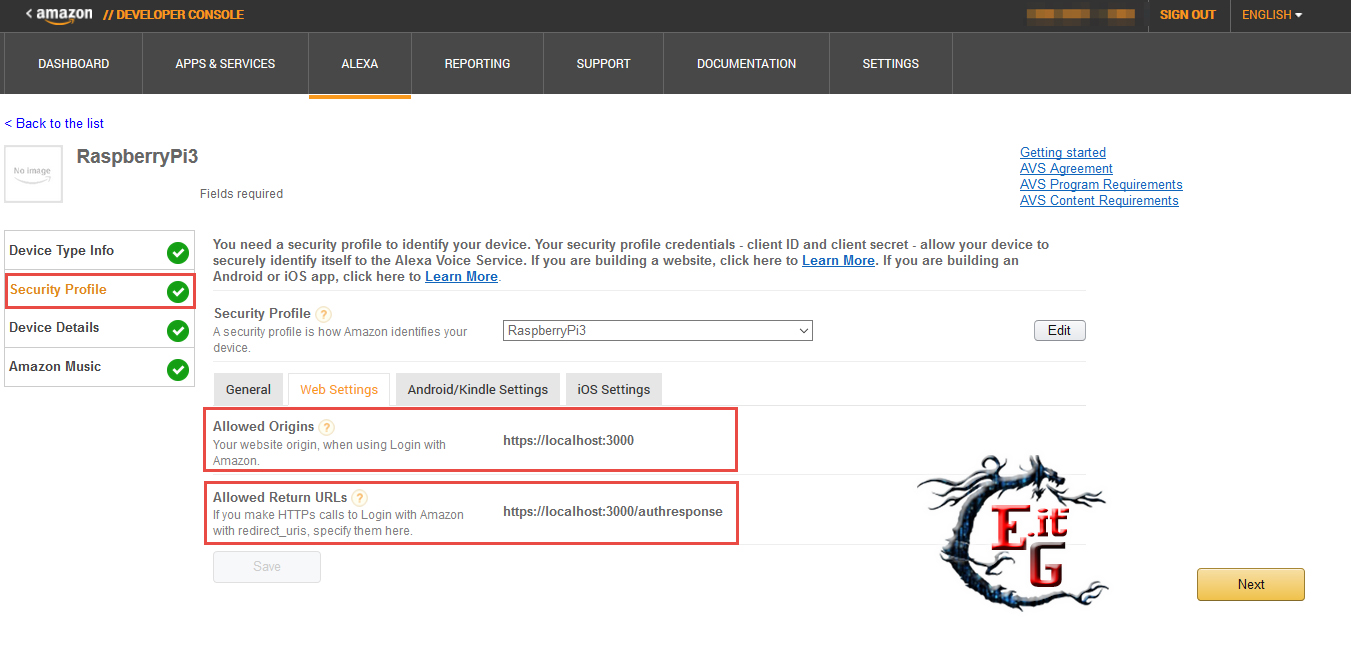Open Amazon Music in the sidebar

pos(99,367)
